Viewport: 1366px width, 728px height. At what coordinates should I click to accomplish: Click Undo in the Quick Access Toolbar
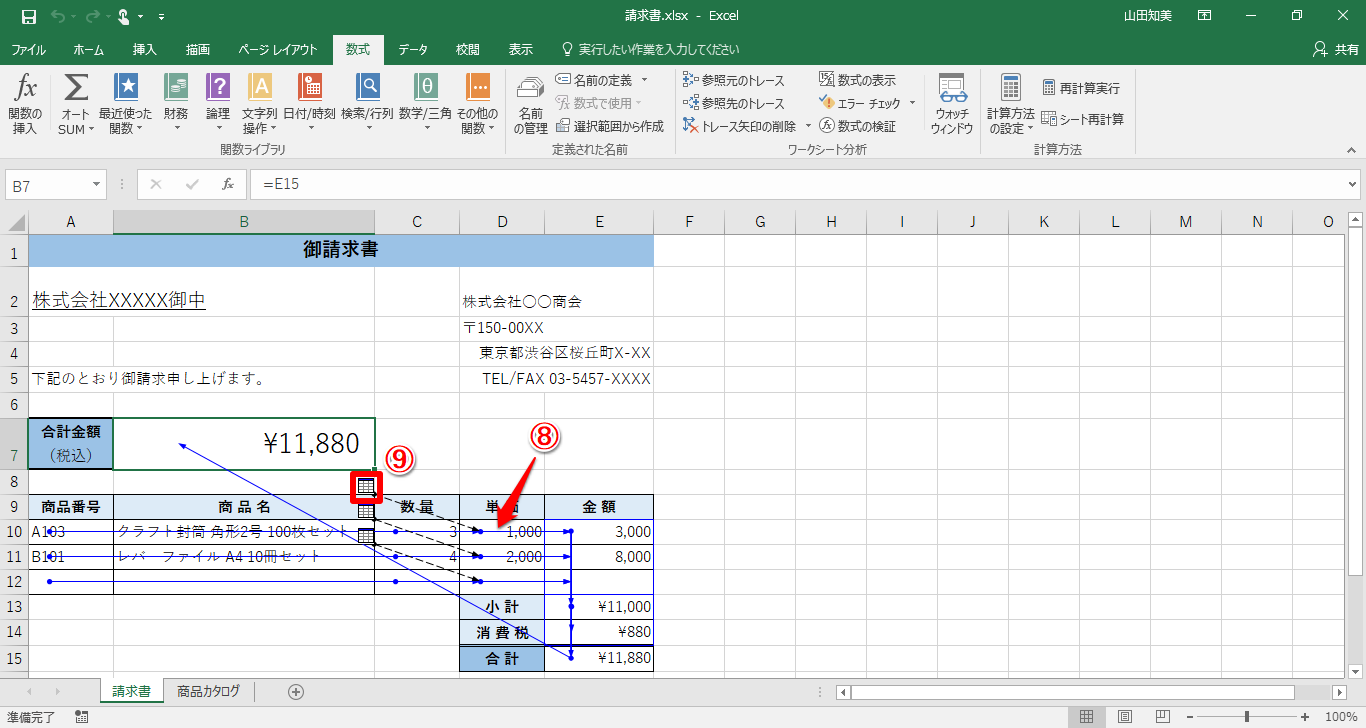(58, 16)
